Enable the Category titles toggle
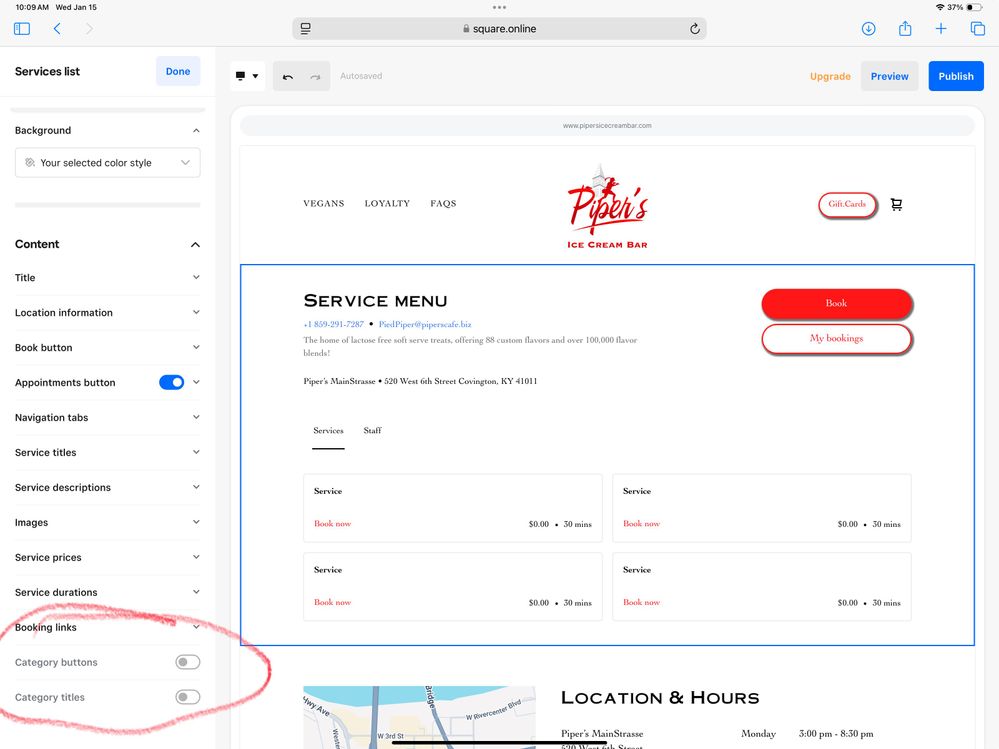The image size is (999, 749). (187, 697)
